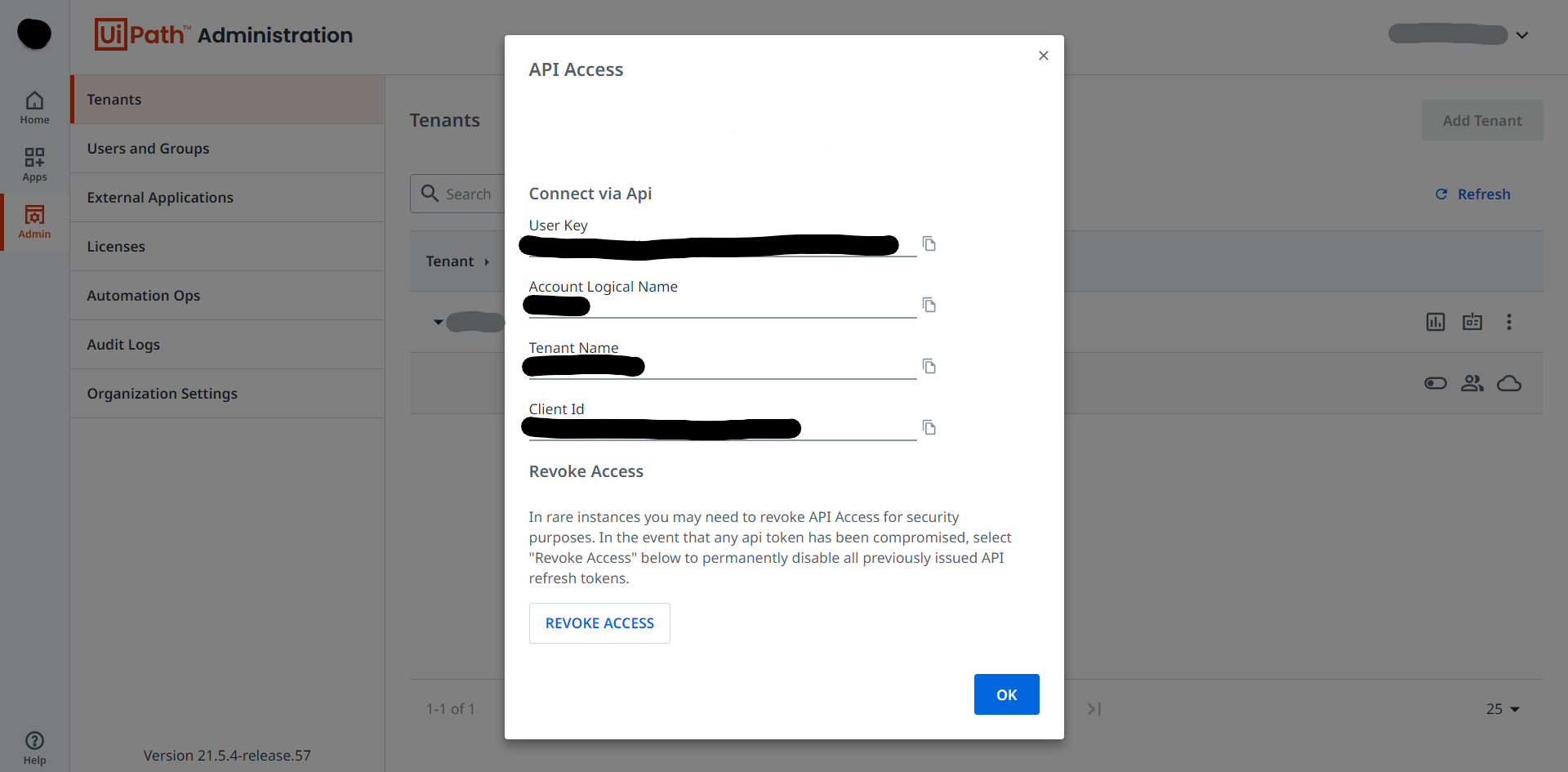Collapse the tenant row expander arrow

pos(439,322)
